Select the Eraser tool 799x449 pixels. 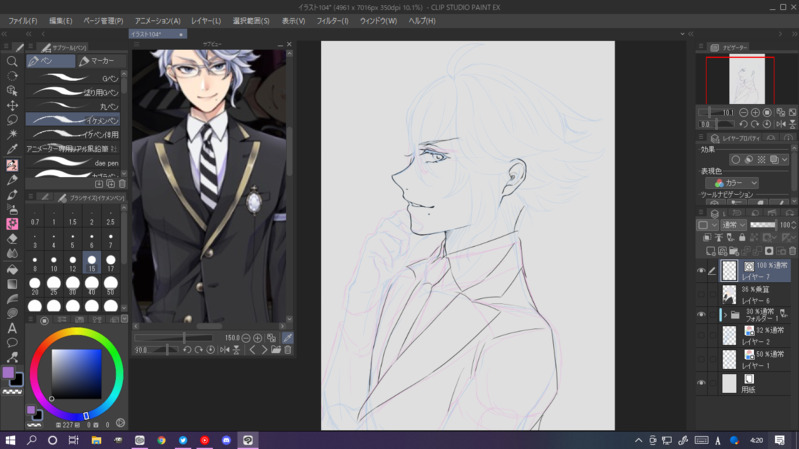12,239
